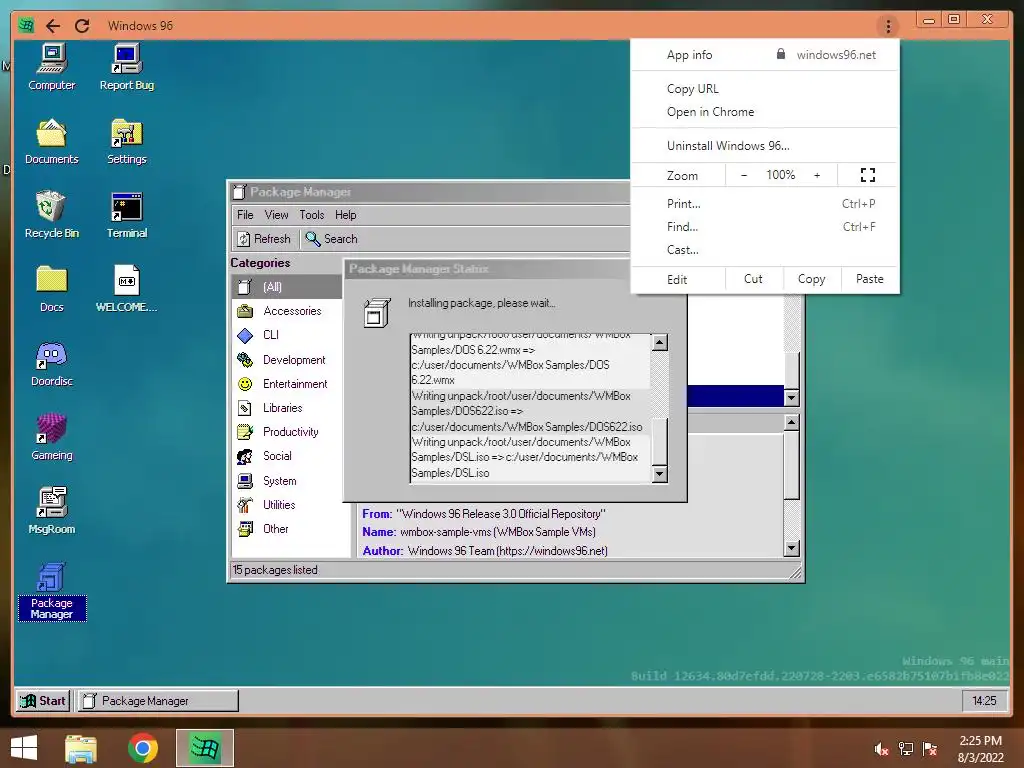Screen dimensions: 1024x768
Task: Click the three-dot app menu button
Action: point(888,26)
